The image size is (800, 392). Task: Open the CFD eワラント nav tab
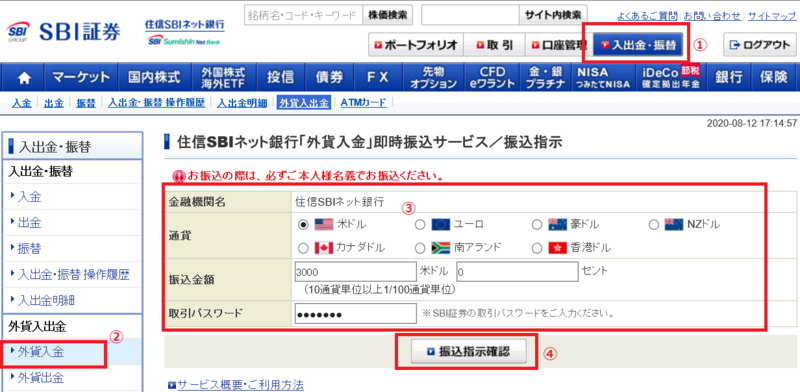pos(492,78)
